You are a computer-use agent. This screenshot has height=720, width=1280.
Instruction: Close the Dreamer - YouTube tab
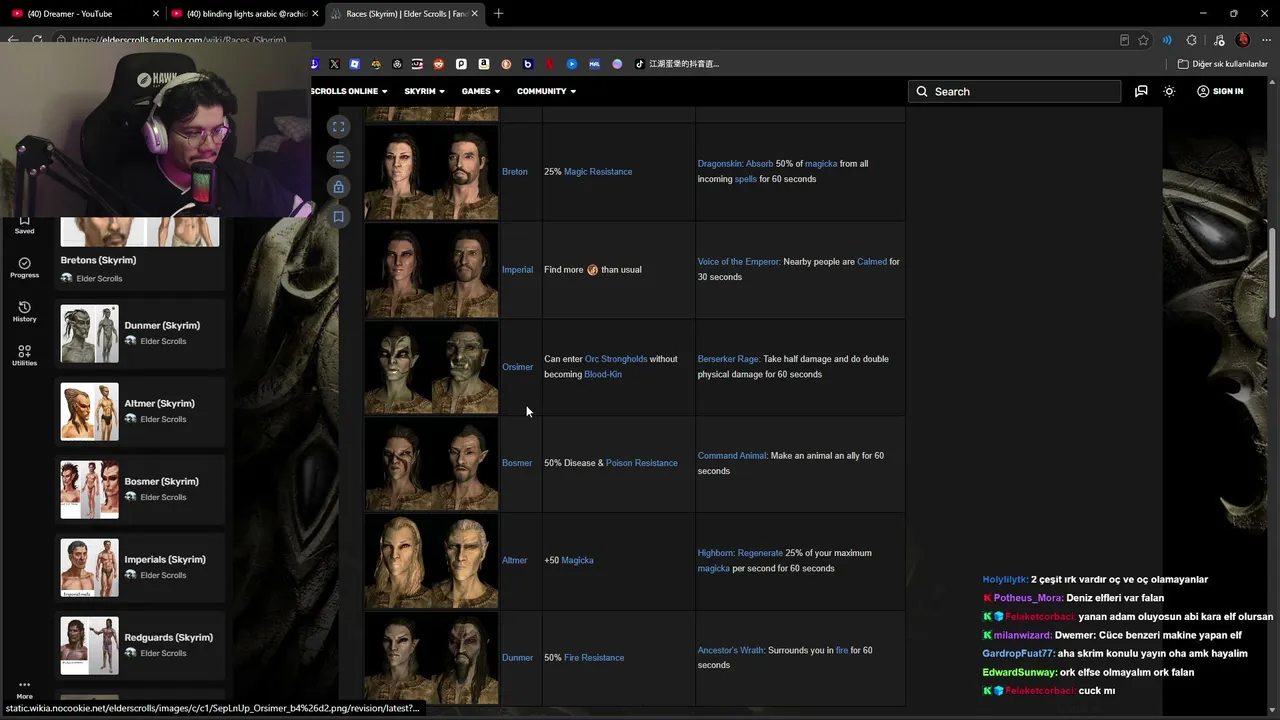click(x=156, y=14)
